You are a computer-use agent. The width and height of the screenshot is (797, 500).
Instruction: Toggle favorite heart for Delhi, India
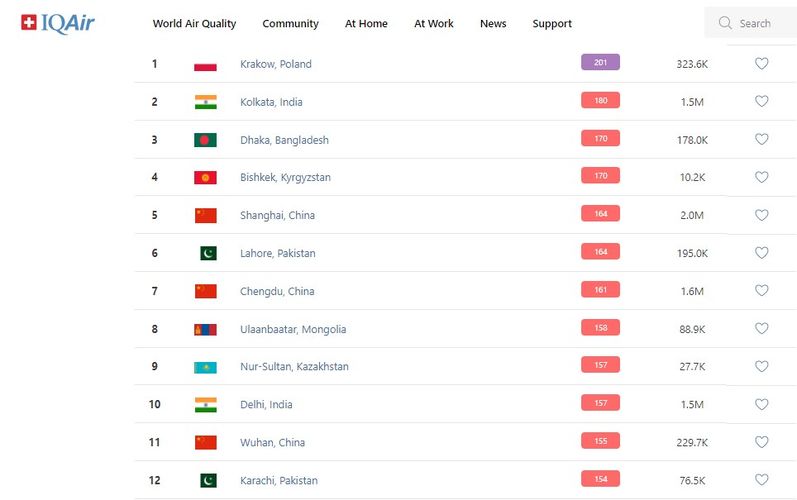coord(761,404)
